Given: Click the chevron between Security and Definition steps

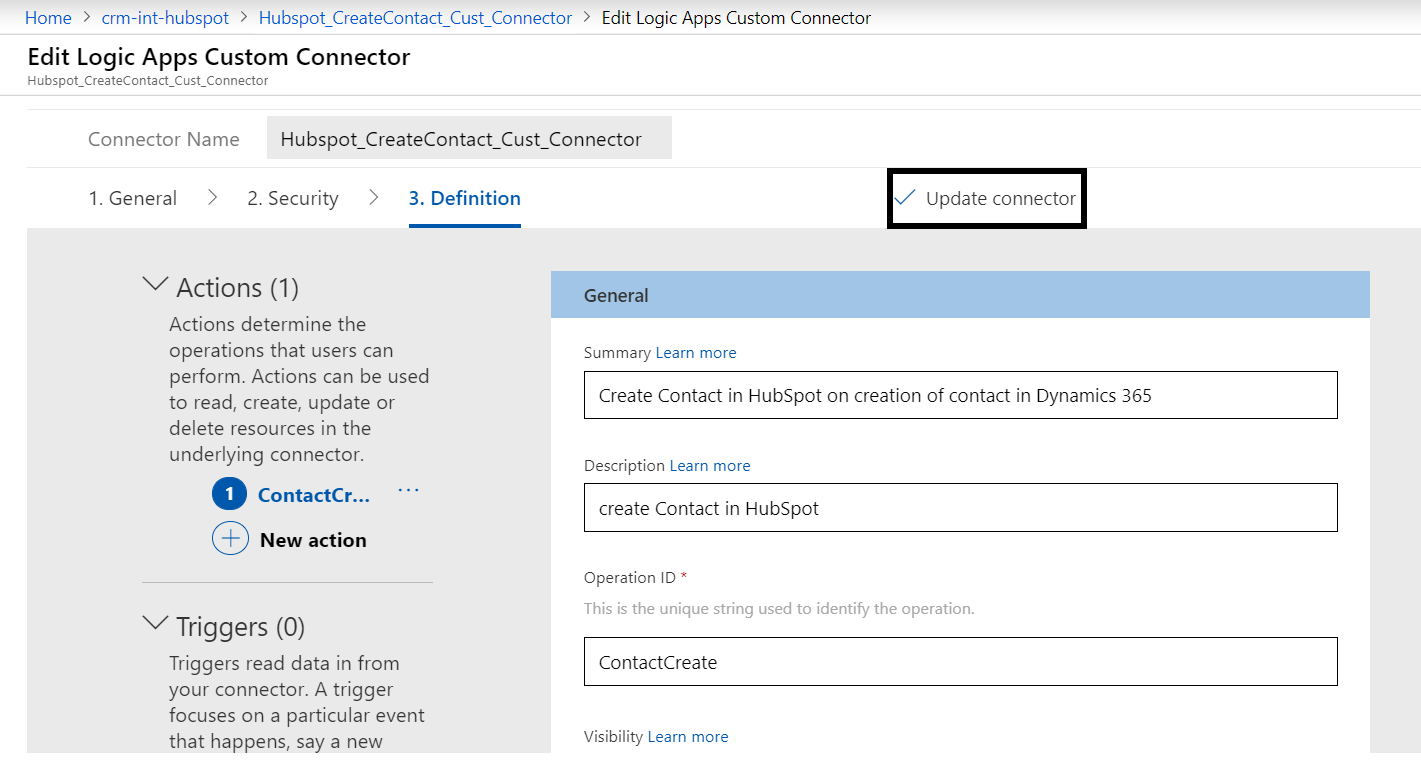Looking at the screenshot, I should [x=373, y=197].
